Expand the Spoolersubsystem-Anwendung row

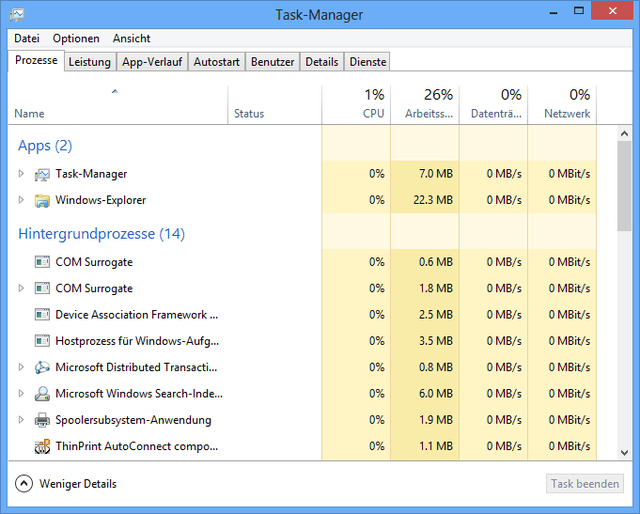(x=21, y=420)
